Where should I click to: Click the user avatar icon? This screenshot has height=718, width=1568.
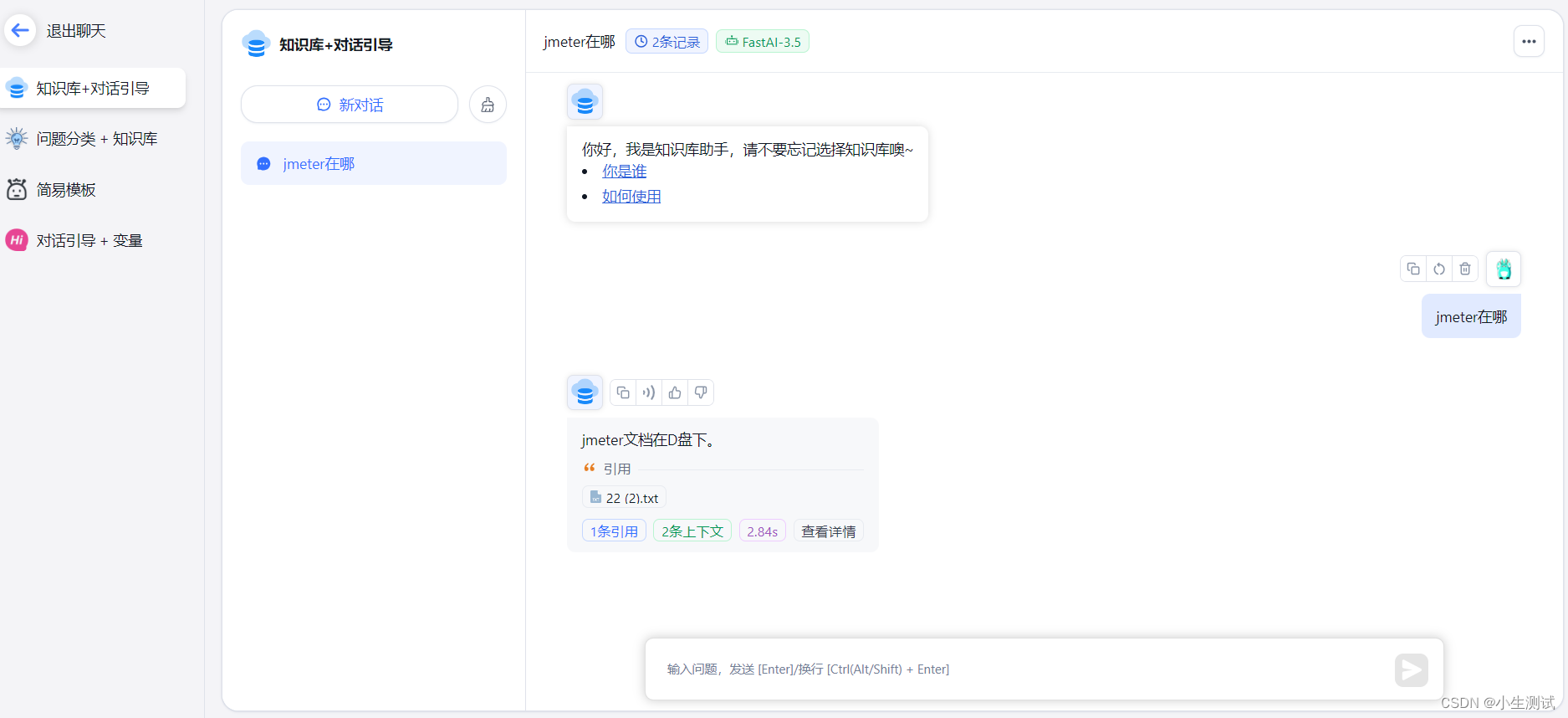[x=1504, y=269]
